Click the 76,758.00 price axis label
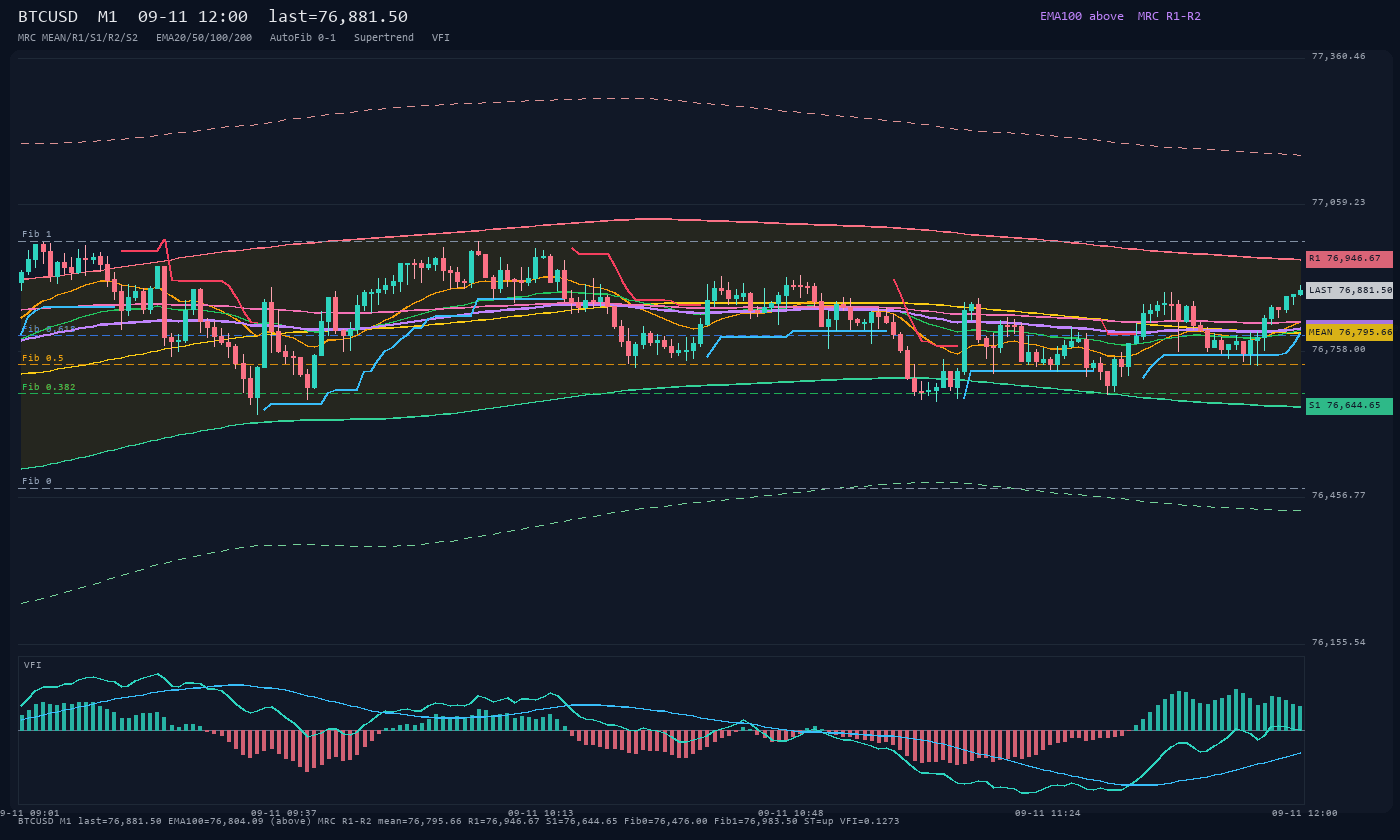 click(1338, 349)
